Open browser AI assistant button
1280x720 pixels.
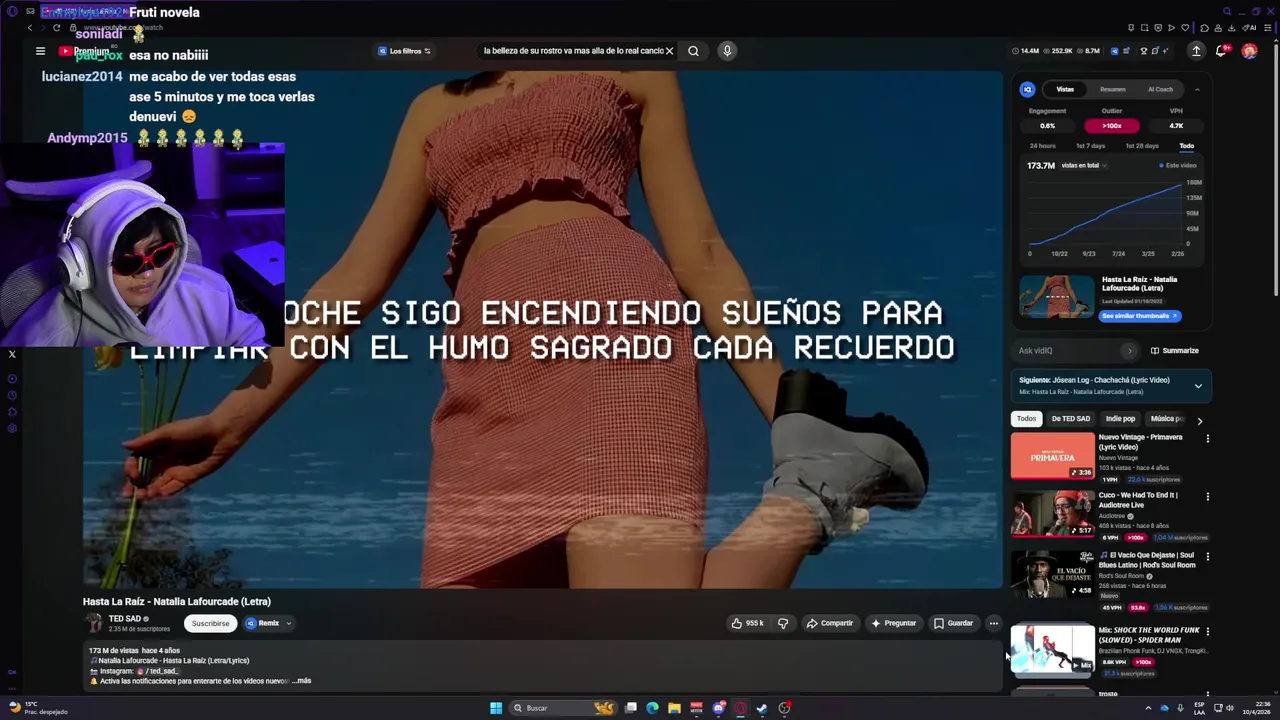coord(1248,28)
